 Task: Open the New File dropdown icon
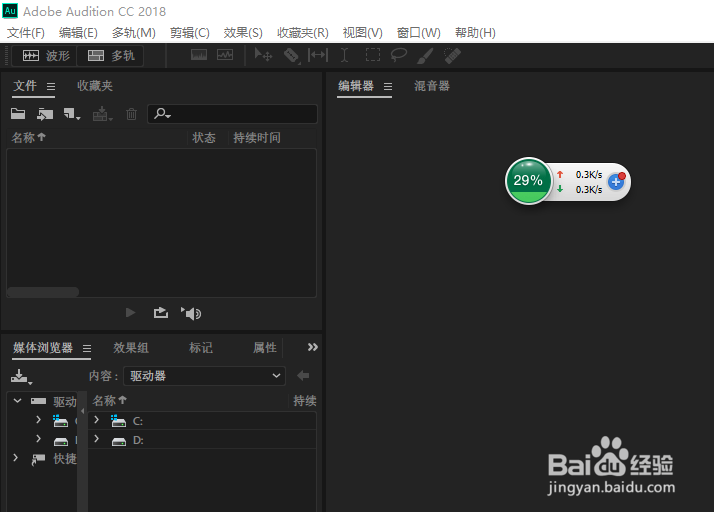[x=71, y=114]
